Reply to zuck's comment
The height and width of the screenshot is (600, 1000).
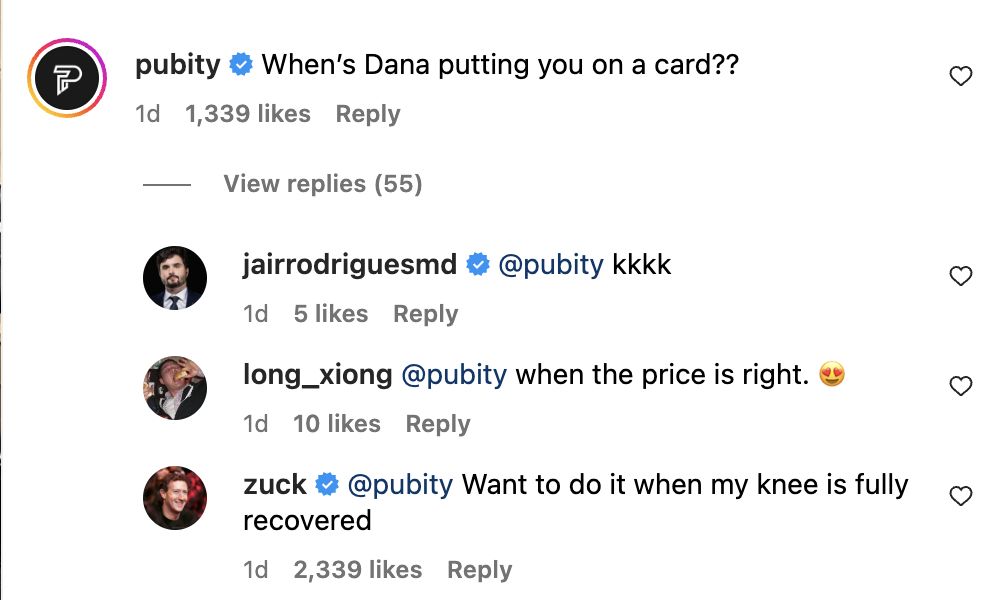point(479,570)
